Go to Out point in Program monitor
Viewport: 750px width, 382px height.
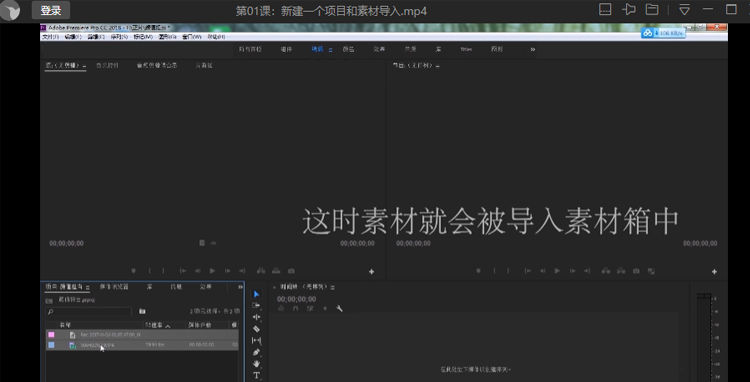tap(587, 271)
